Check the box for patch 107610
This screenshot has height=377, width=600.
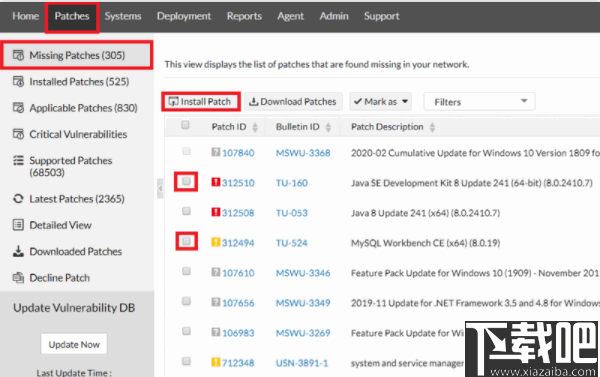(186, 271)
